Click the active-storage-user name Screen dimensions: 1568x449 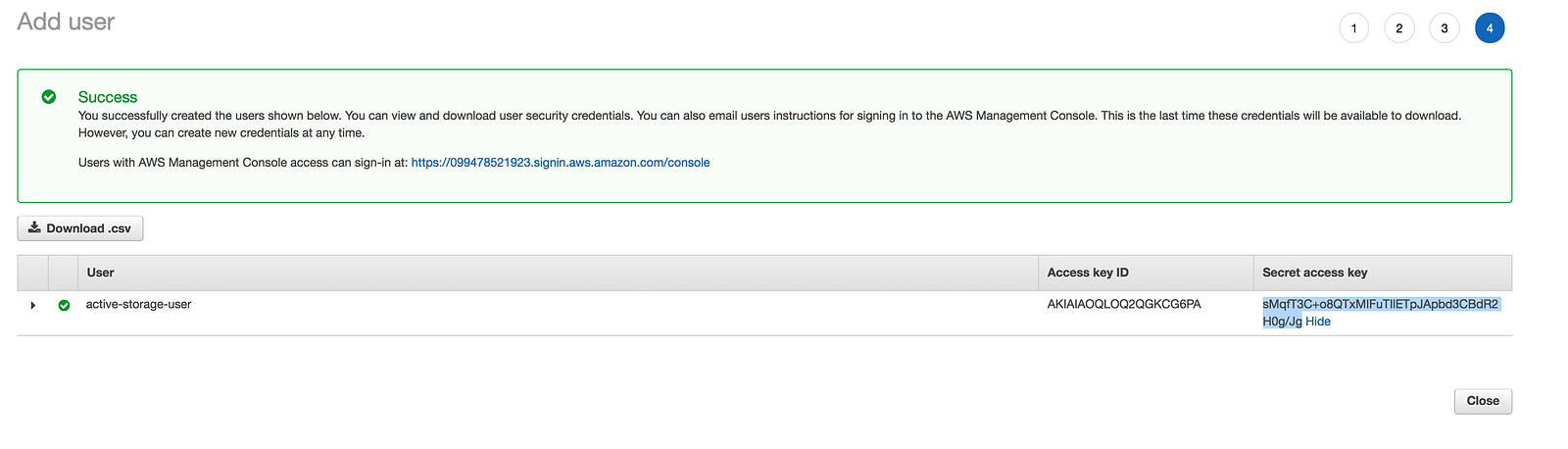[138, 305]
